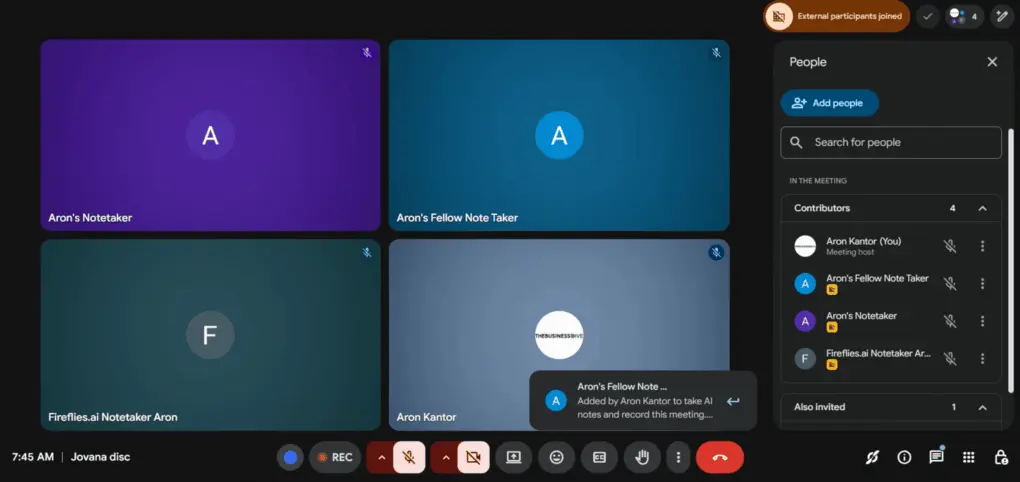The height and width of the screenshot is (482, 1020).
Task: Raise hand using the hand icon
Action: tap(642, 457)
